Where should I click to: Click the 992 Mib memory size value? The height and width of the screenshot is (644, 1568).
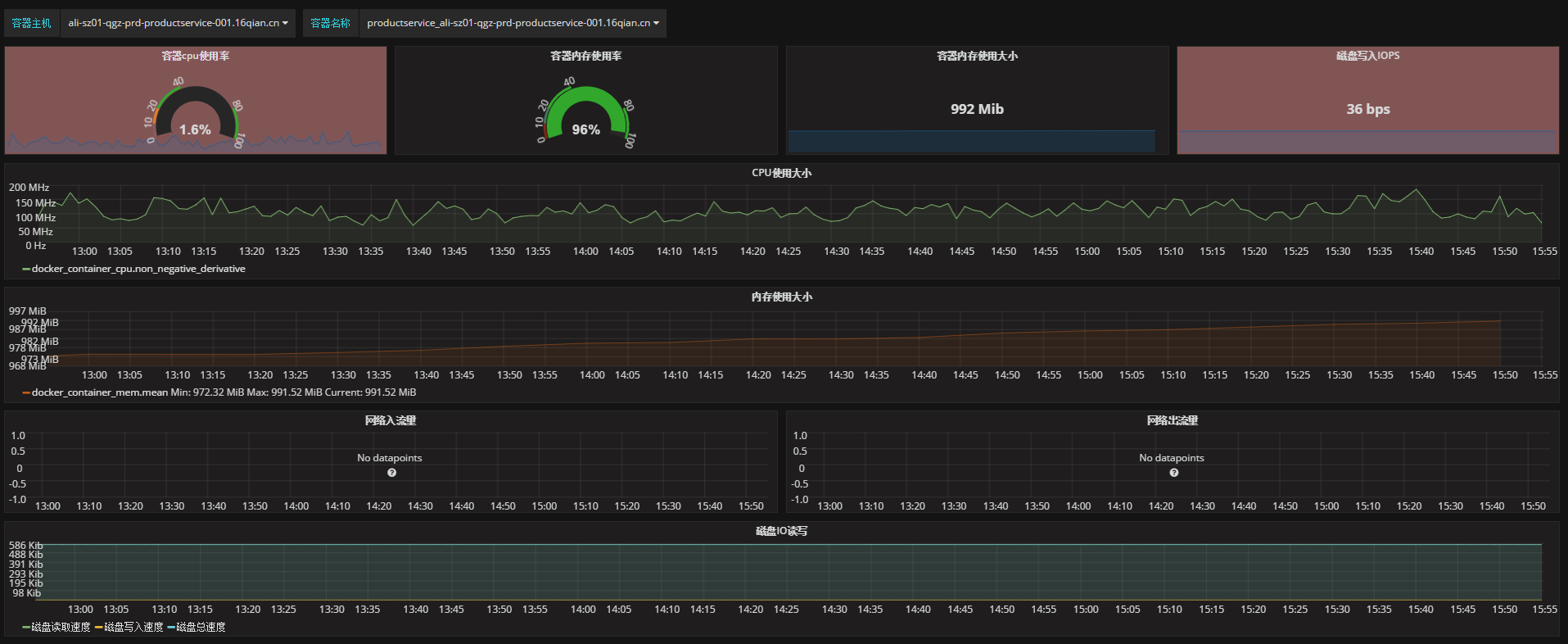click(x=977, y=109)
